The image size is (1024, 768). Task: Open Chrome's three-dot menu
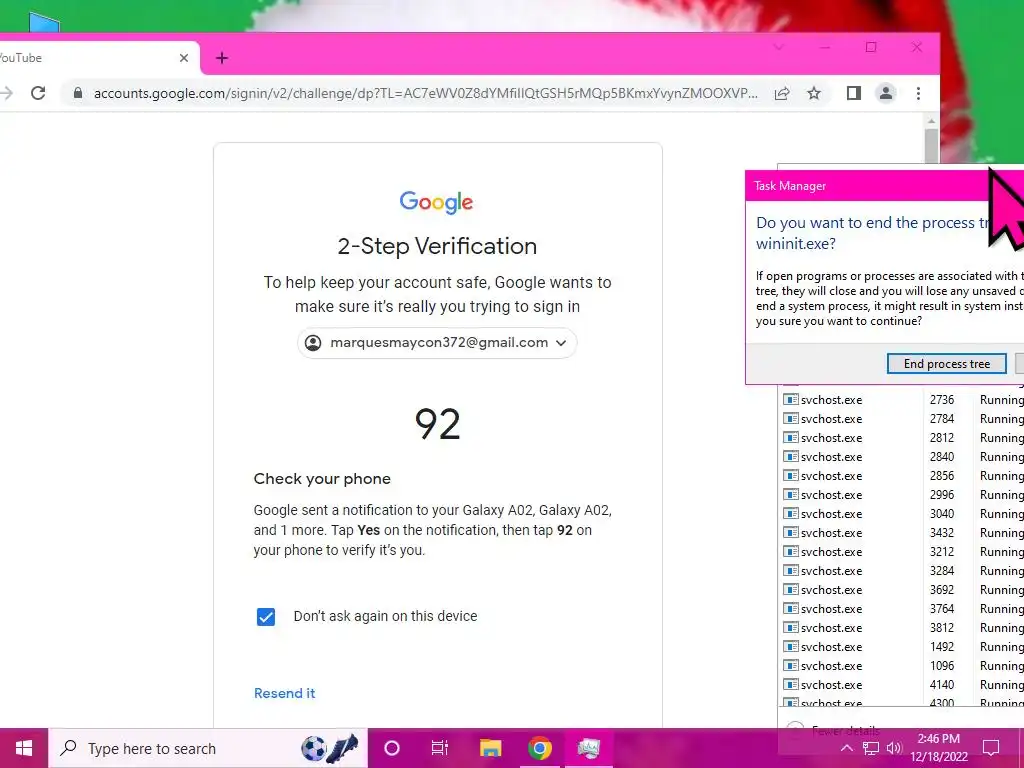pyautogui.click(x=918, y=93)
